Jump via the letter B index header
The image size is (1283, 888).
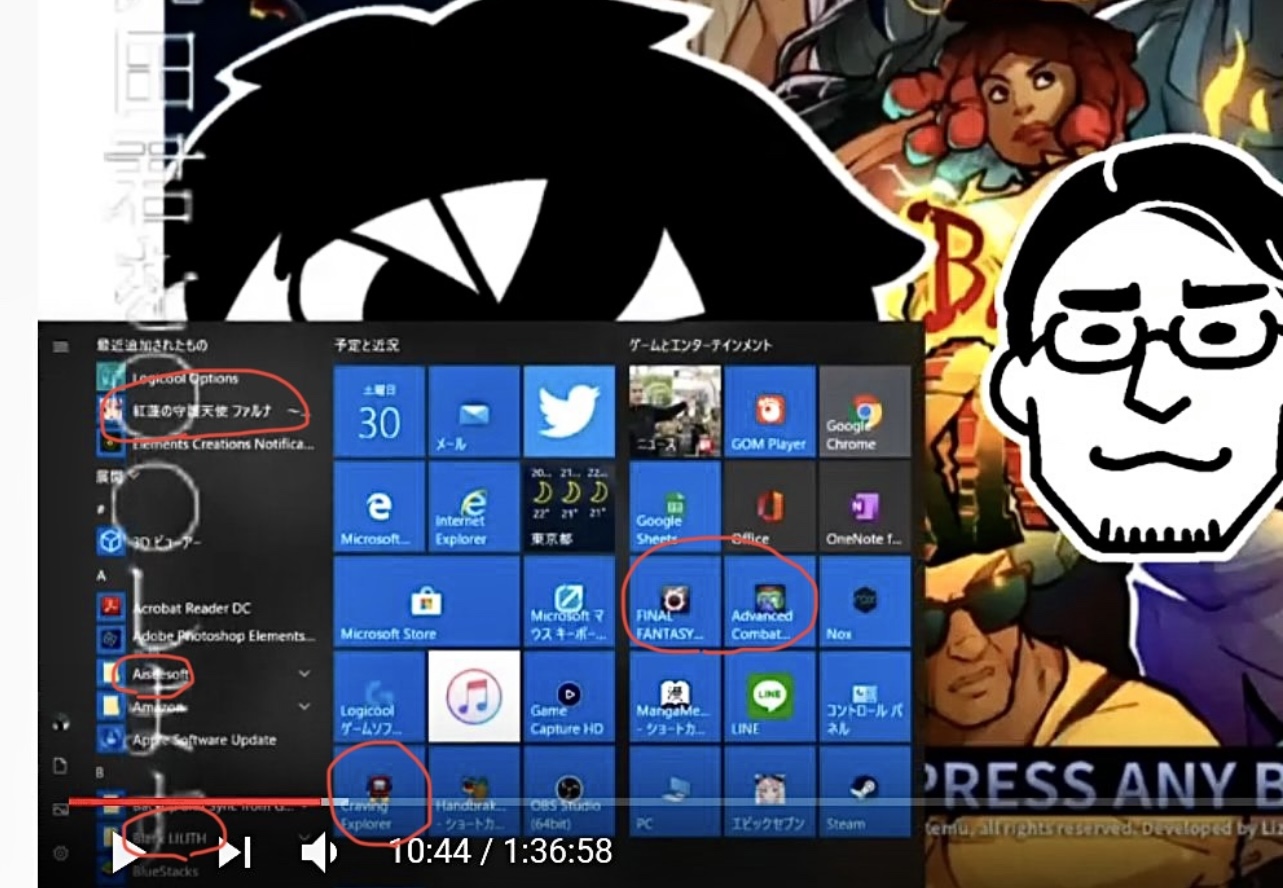click(x=100, y=773)
